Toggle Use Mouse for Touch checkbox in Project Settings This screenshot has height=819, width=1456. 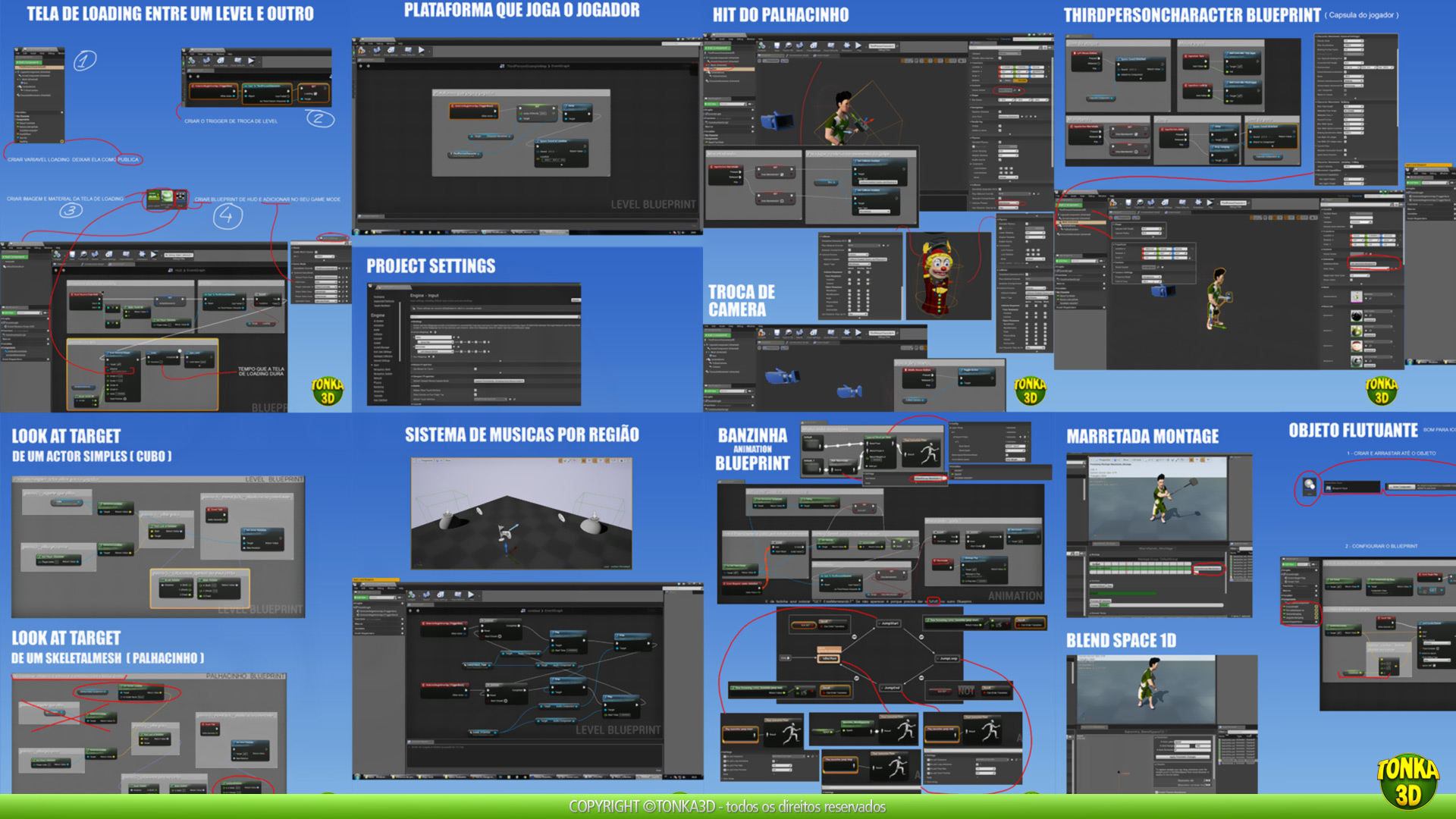tap(475, 369)
